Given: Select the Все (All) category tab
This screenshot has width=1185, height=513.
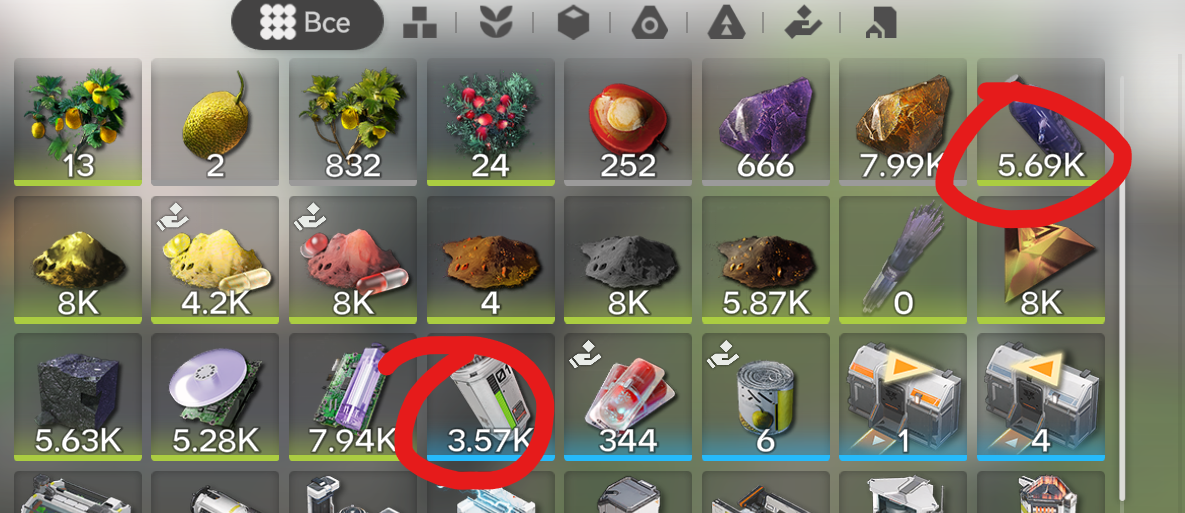Looking at the screenshot, I should (307, 23).
